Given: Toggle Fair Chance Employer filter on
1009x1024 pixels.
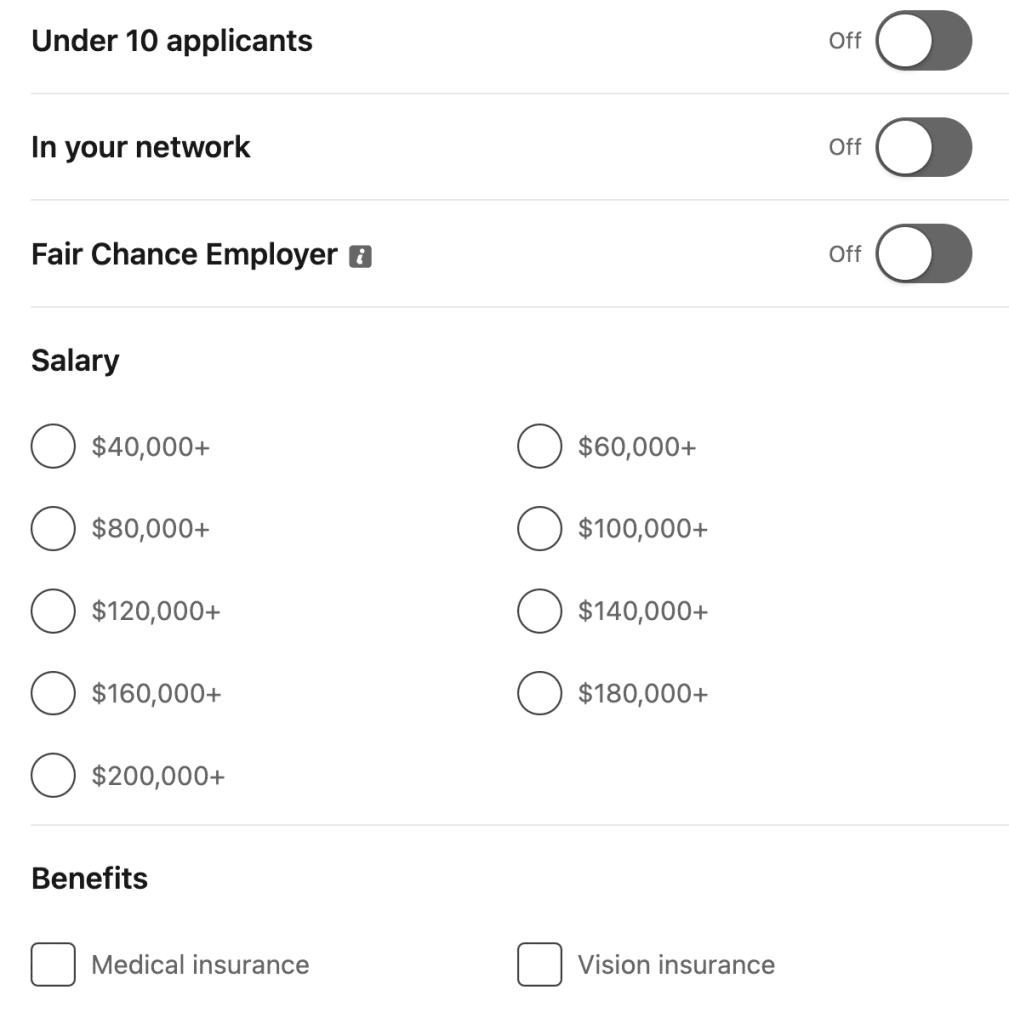Looking at the screenshot, I should coord(923,254).
